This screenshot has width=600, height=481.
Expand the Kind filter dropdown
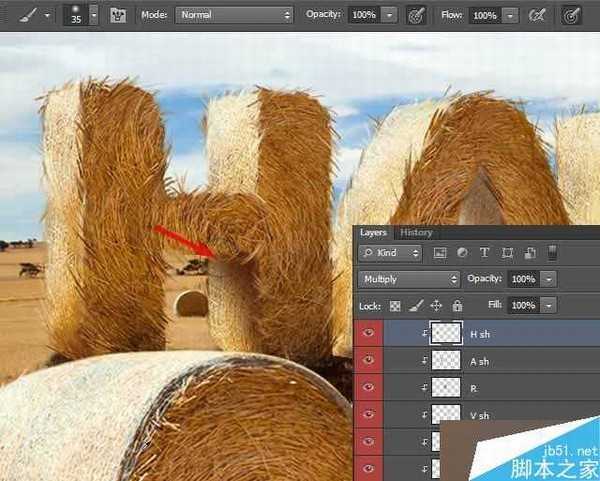(x=389, y=254)
